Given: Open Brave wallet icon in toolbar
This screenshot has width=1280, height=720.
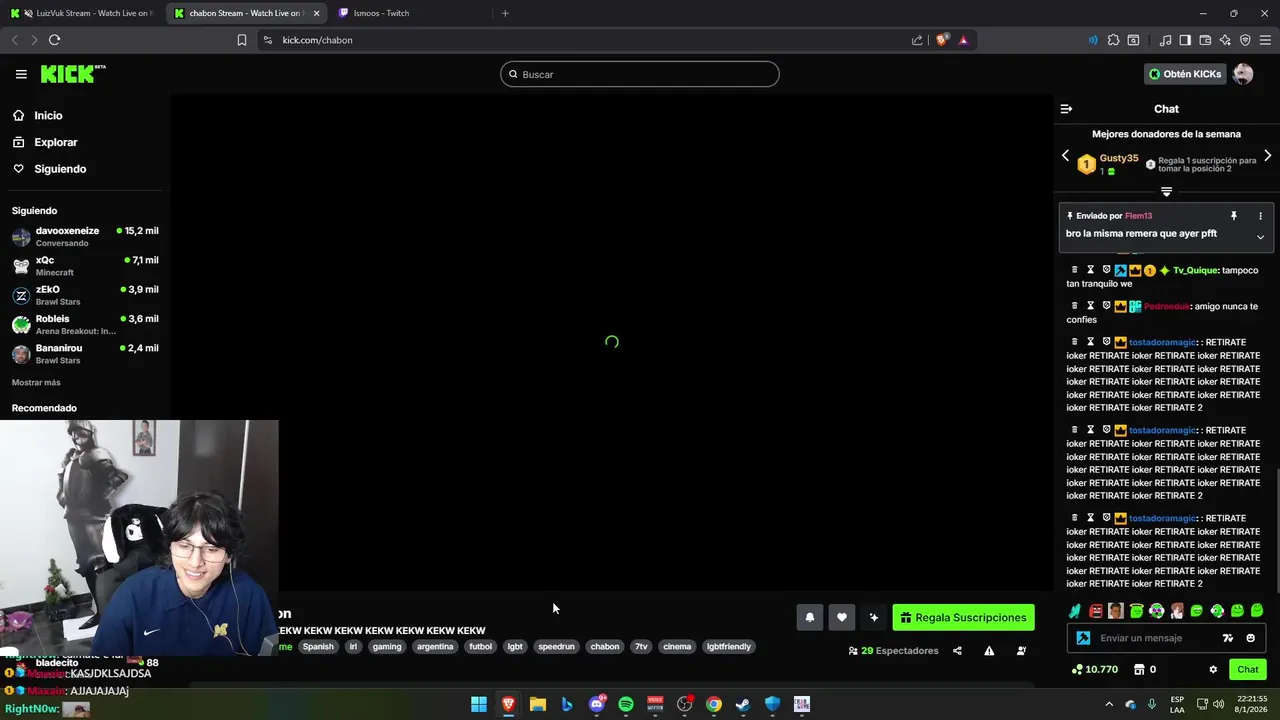Looking at the screenshot, I should click(x=1205, y=40).
